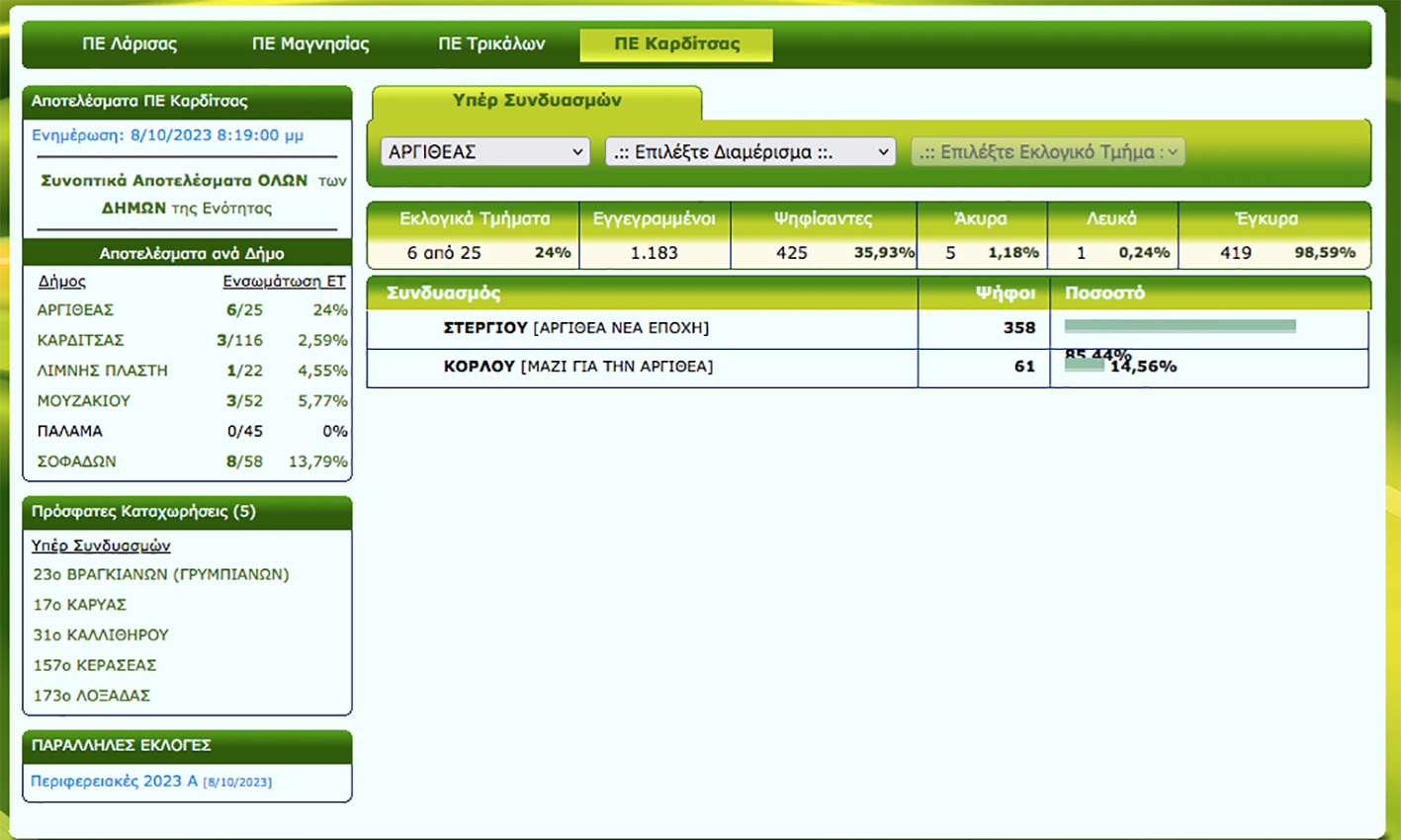Expand the ΑΡΓΙΘΕΑΣ municipality dropdown
The width and height of the screenshot is (1401, 840).
click(x=484, y=152)
